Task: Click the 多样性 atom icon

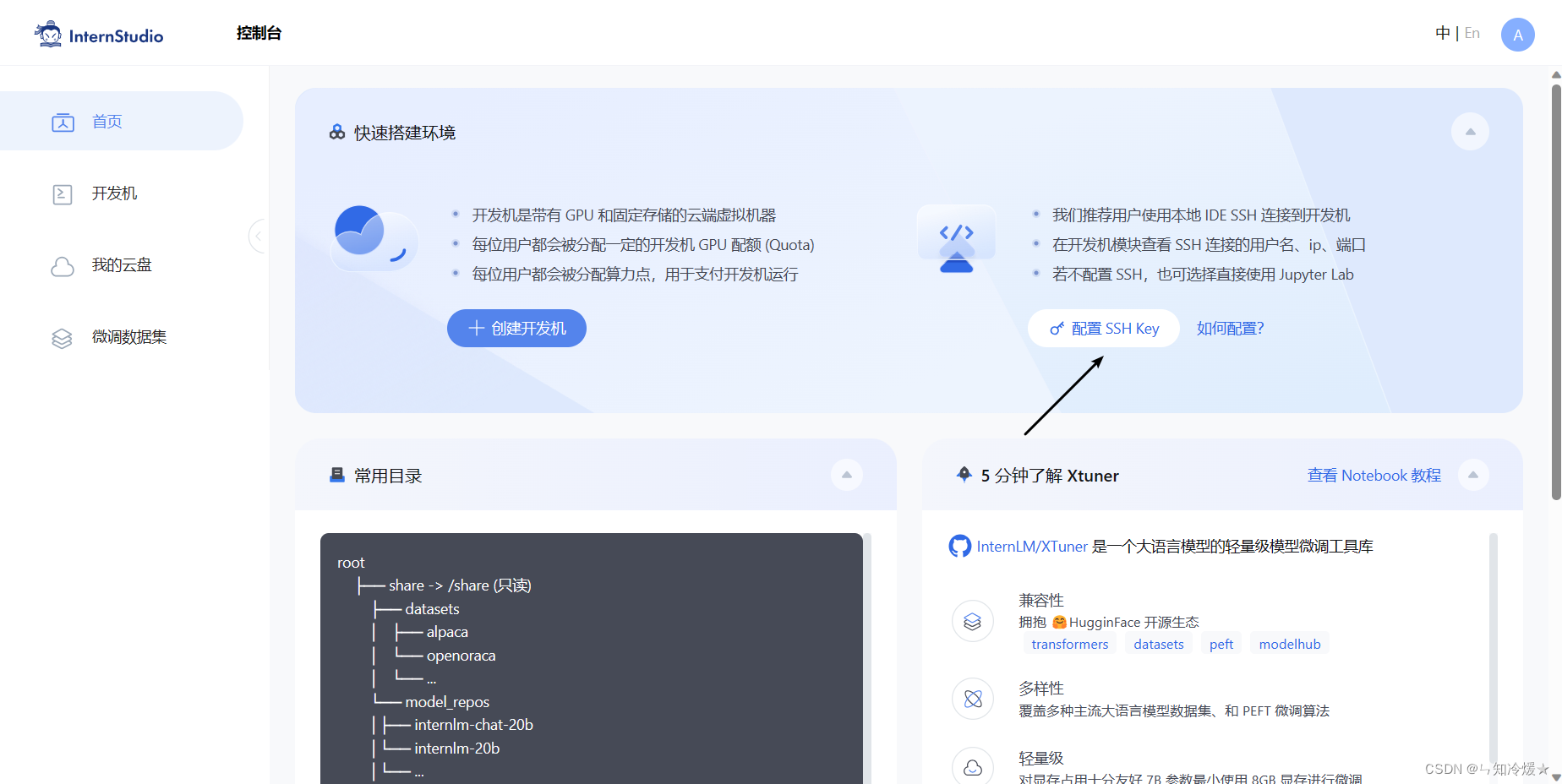Action: click(973, 699)
